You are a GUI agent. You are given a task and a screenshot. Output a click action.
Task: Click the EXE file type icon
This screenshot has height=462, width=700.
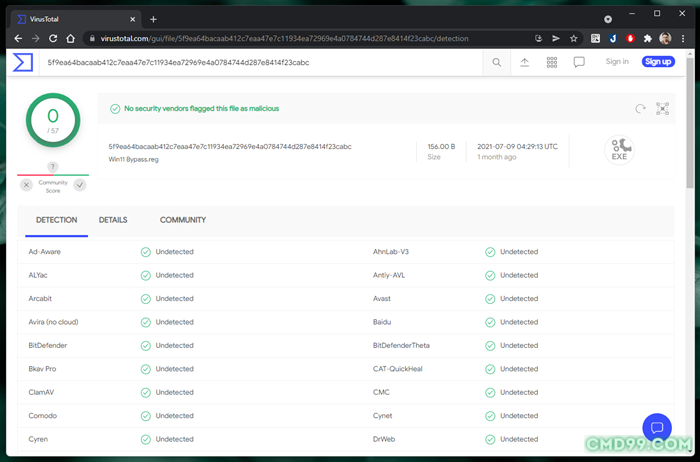619,150
